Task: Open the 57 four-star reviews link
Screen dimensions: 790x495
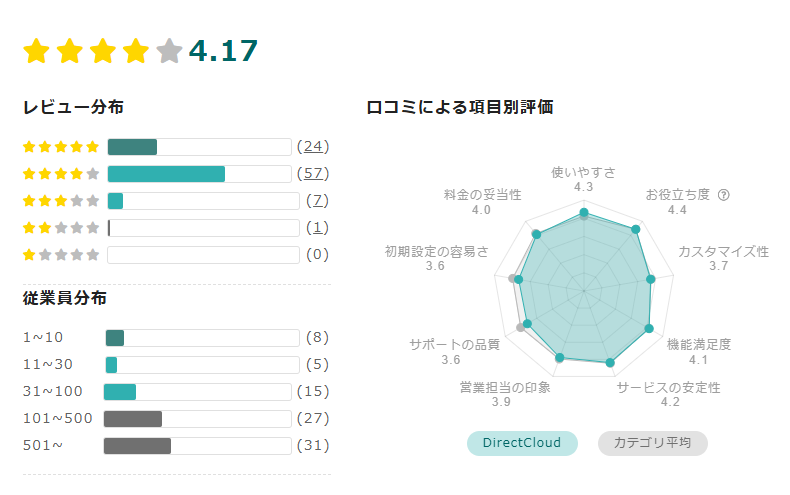Action: [313, 174]
